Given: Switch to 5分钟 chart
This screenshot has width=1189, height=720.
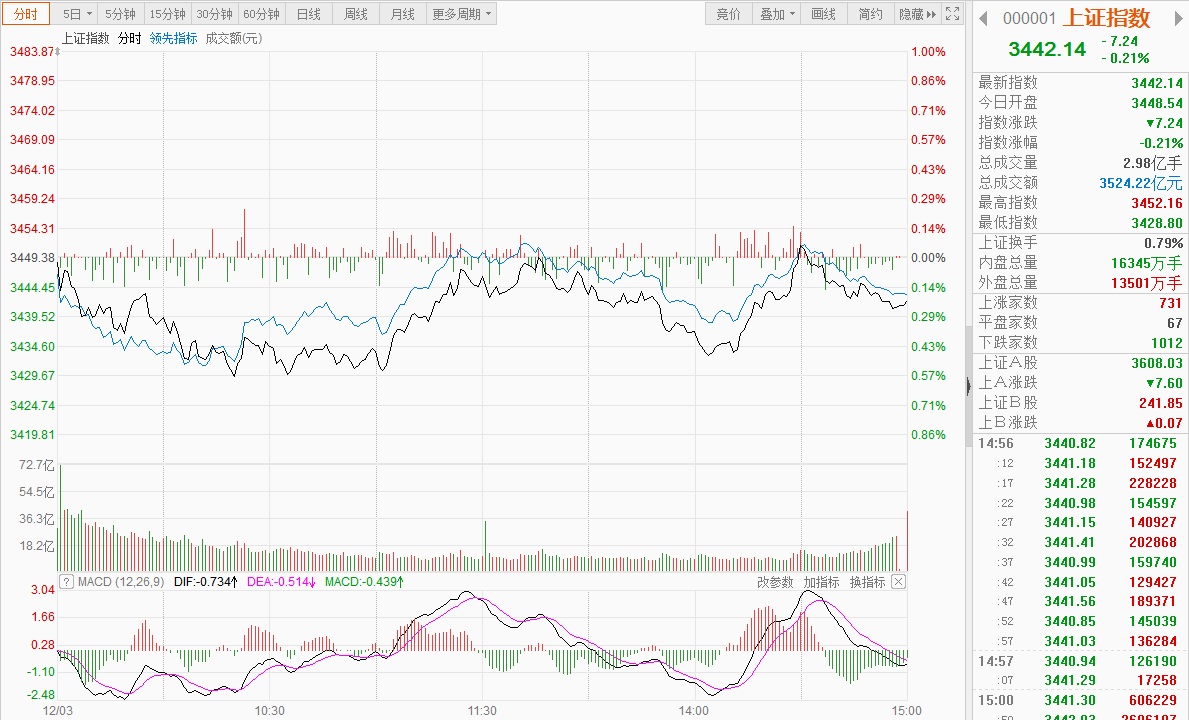Looking at the screenshot, I should coord(121,14).
